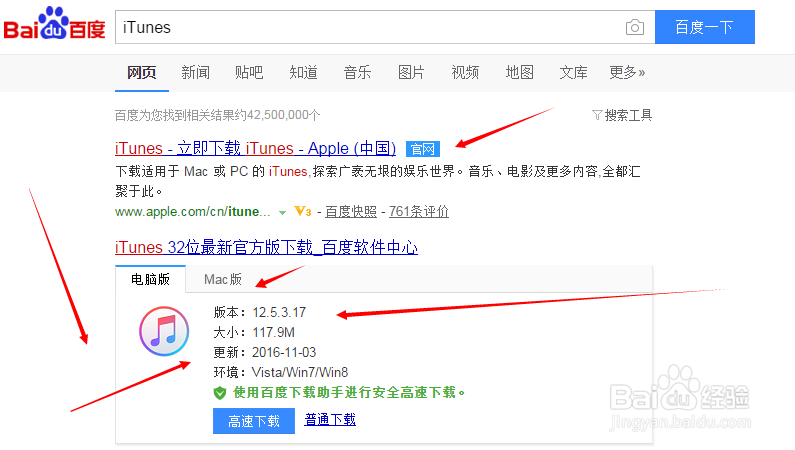Go to the 视频 tab

pos(465,72)
